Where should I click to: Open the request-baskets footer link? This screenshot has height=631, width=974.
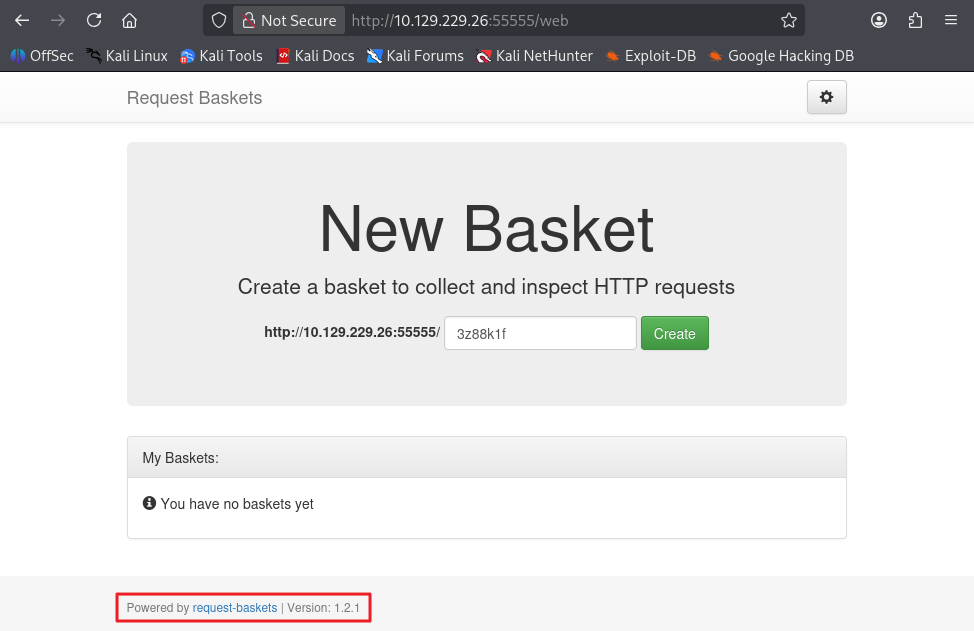tap(235, 608)
